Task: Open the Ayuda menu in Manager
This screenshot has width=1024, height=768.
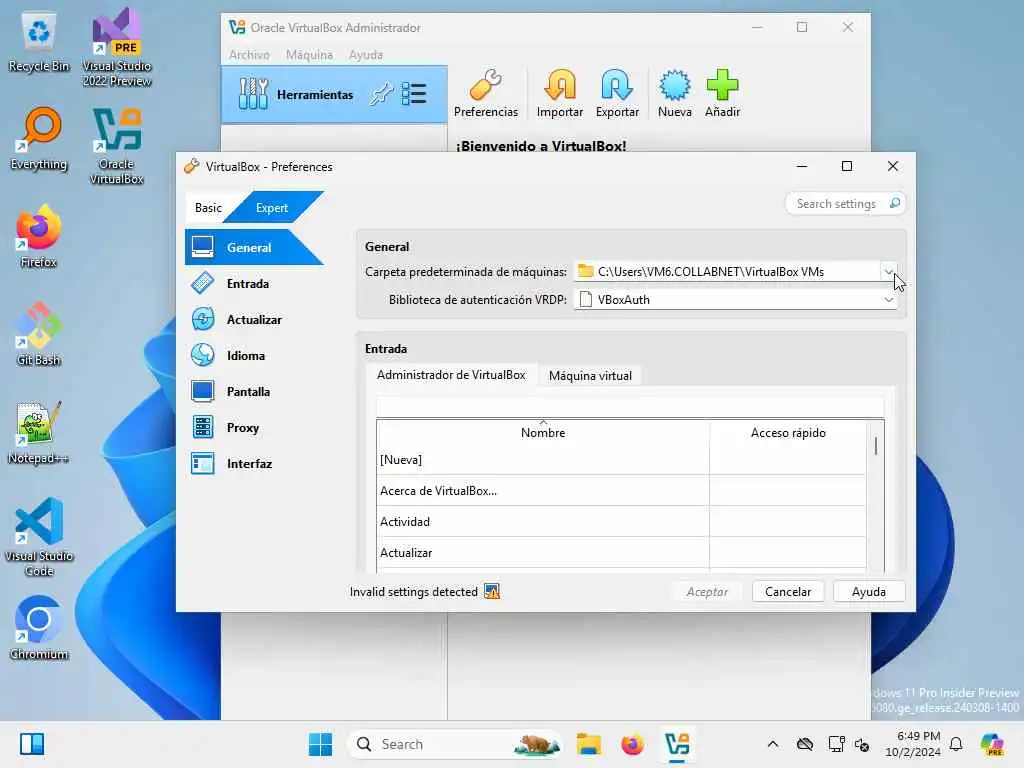Action: 366,55
